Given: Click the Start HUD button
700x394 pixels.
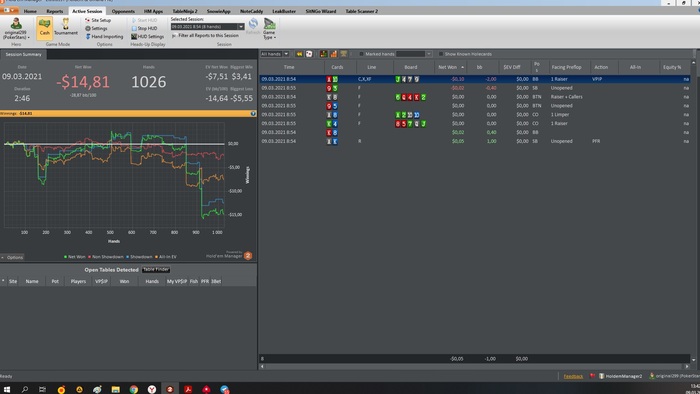Looking at the screenshot, I should [144, 20].
